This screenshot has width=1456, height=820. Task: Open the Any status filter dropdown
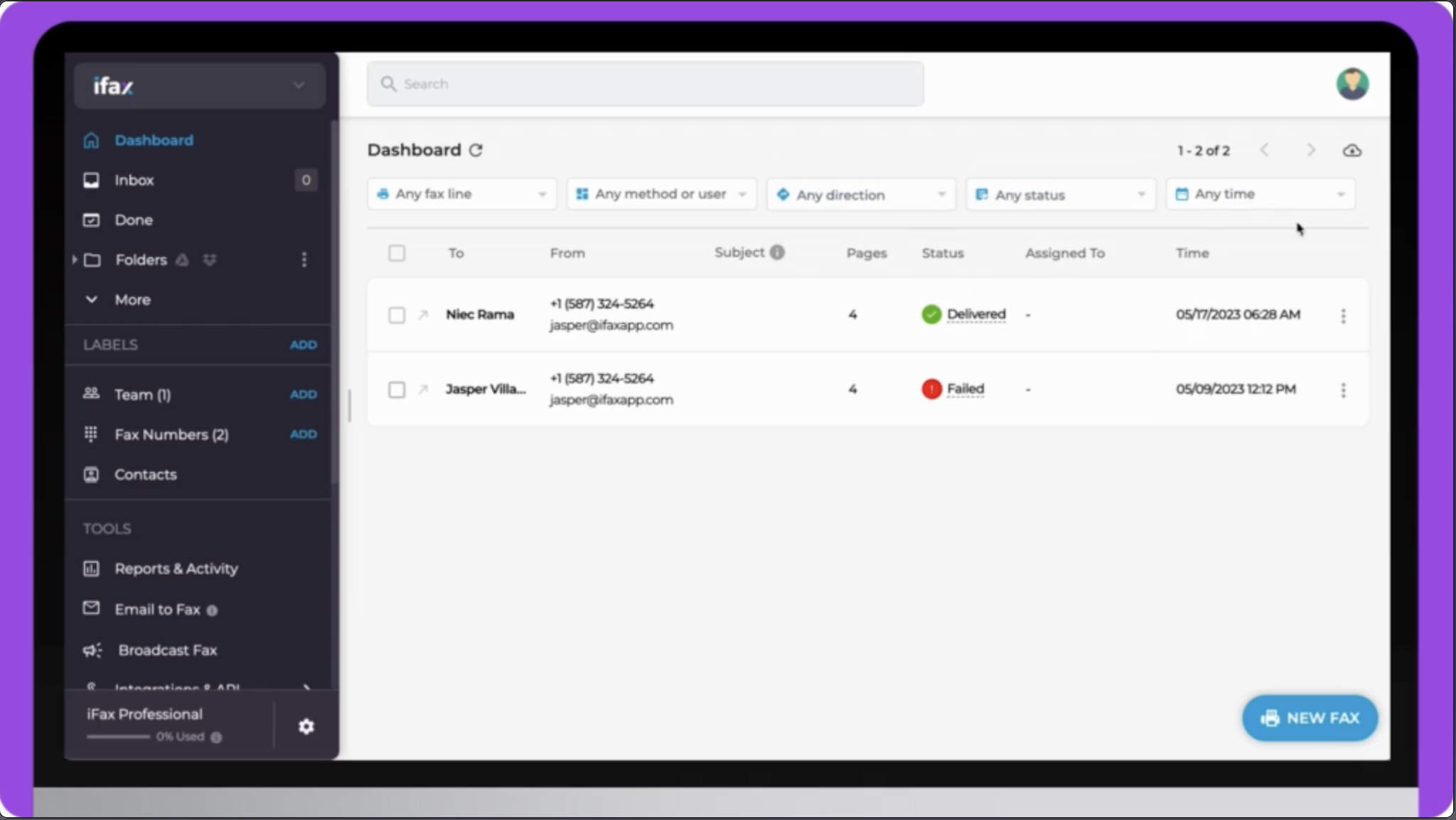tap(1060, 194)
